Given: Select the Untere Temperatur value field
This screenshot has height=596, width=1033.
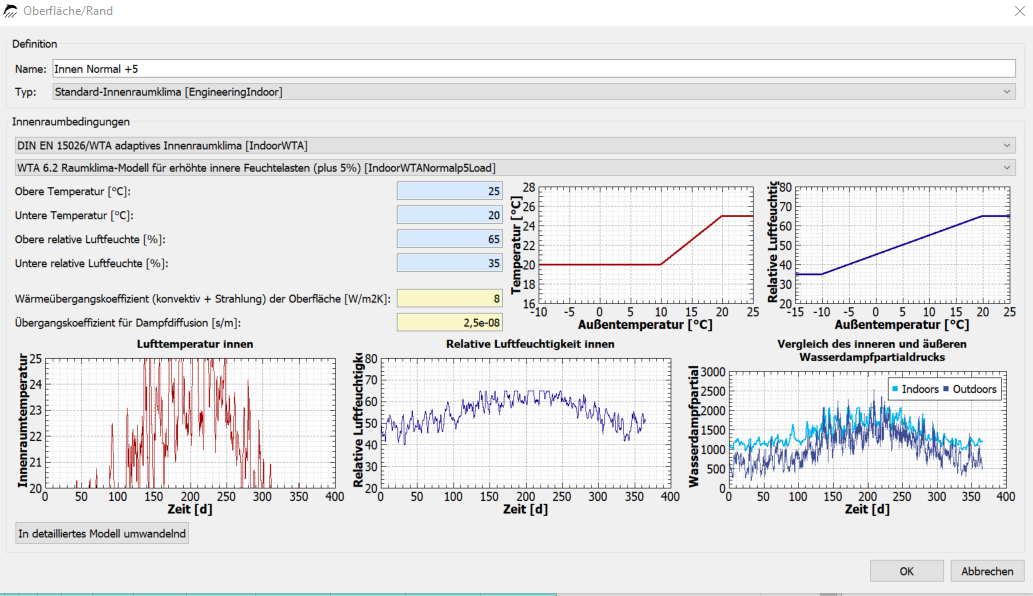Looking at the screenshot, I should tap(449, 215).
